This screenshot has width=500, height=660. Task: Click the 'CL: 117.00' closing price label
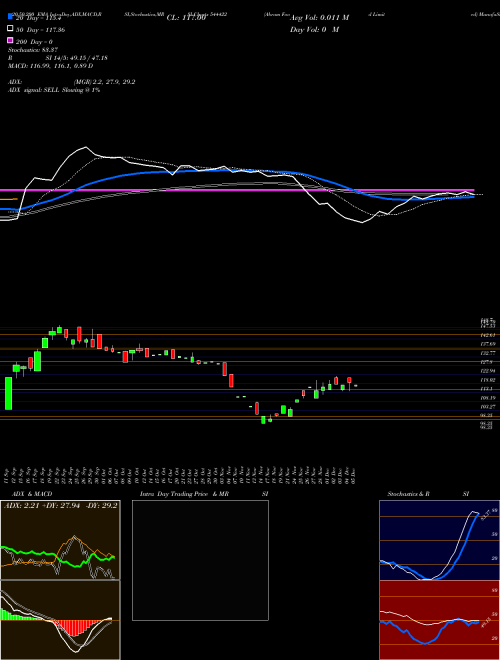186,18
